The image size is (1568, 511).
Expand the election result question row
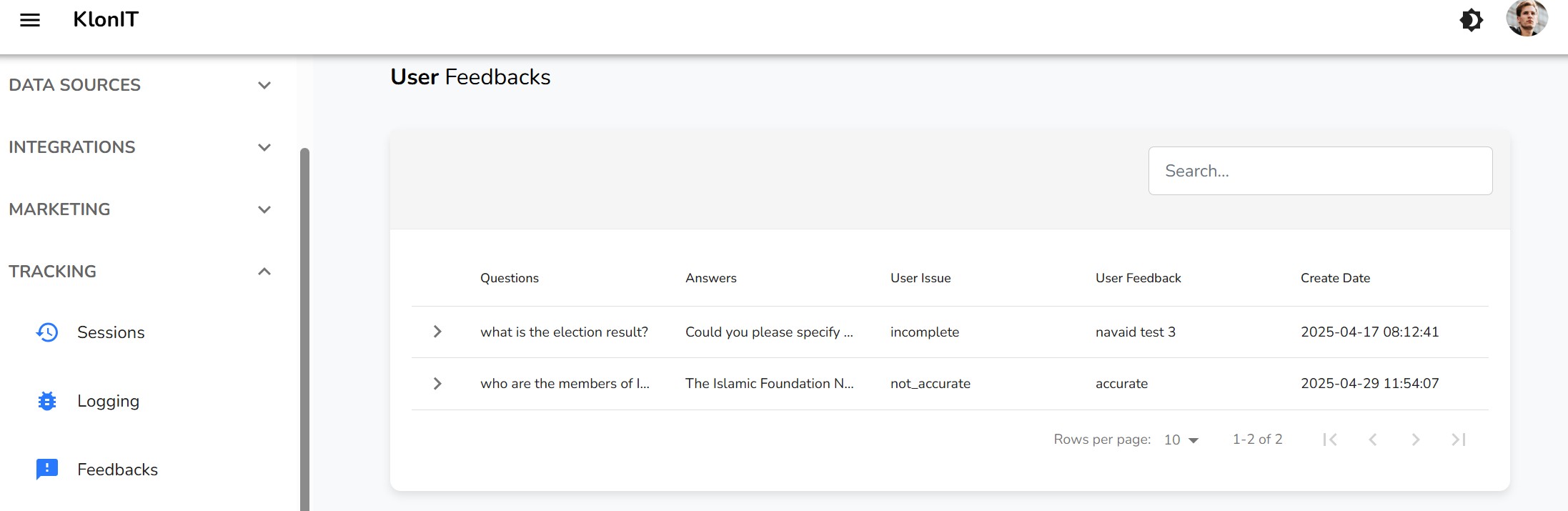437,332
